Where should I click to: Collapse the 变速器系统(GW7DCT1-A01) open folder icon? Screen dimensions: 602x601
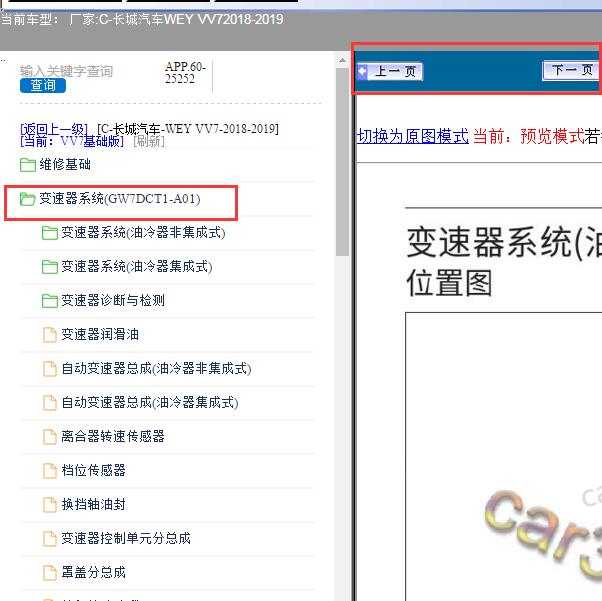pos(28,199)
